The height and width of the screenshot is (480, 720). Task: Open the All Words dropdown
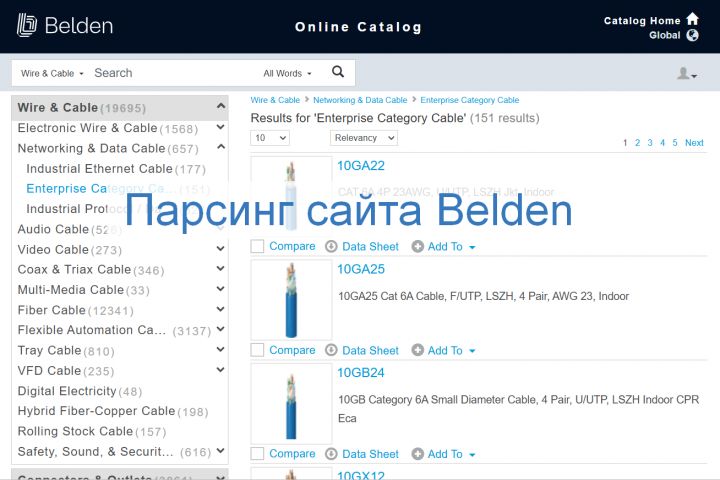tap(287, 73)
